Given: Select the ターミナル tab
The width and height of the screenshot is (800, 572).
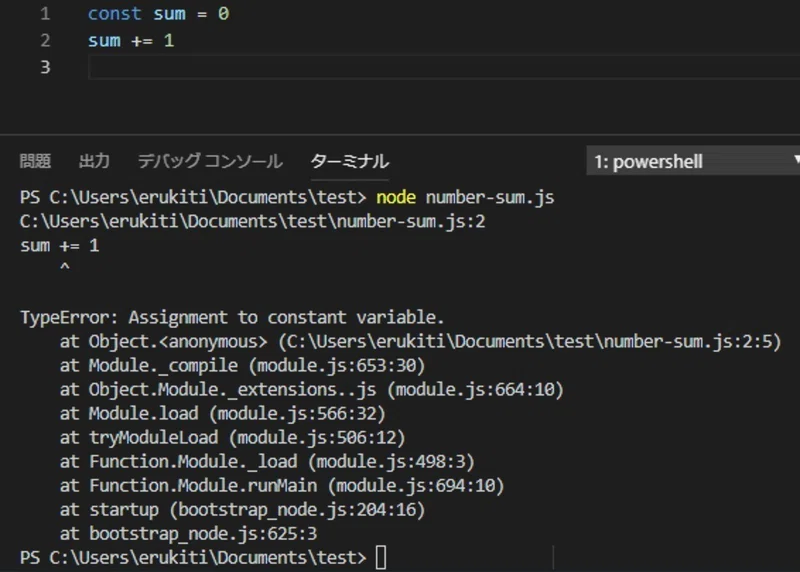Looking at the screenshot, I should coord(349,161).
